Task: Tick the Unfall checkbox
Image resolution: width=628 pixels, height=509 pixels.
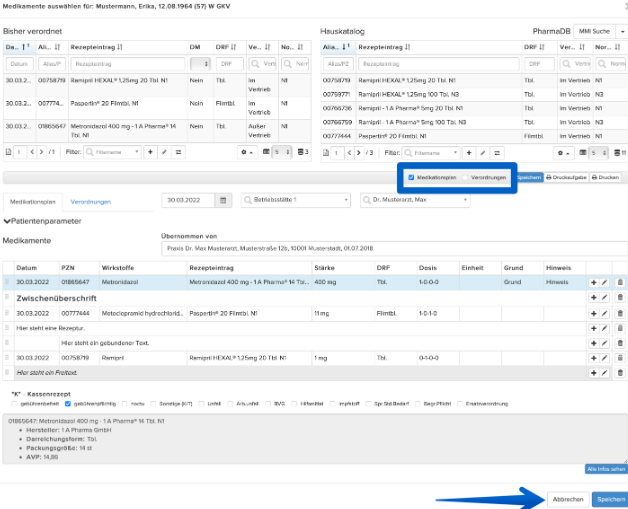Action: [x=201, y=404]
